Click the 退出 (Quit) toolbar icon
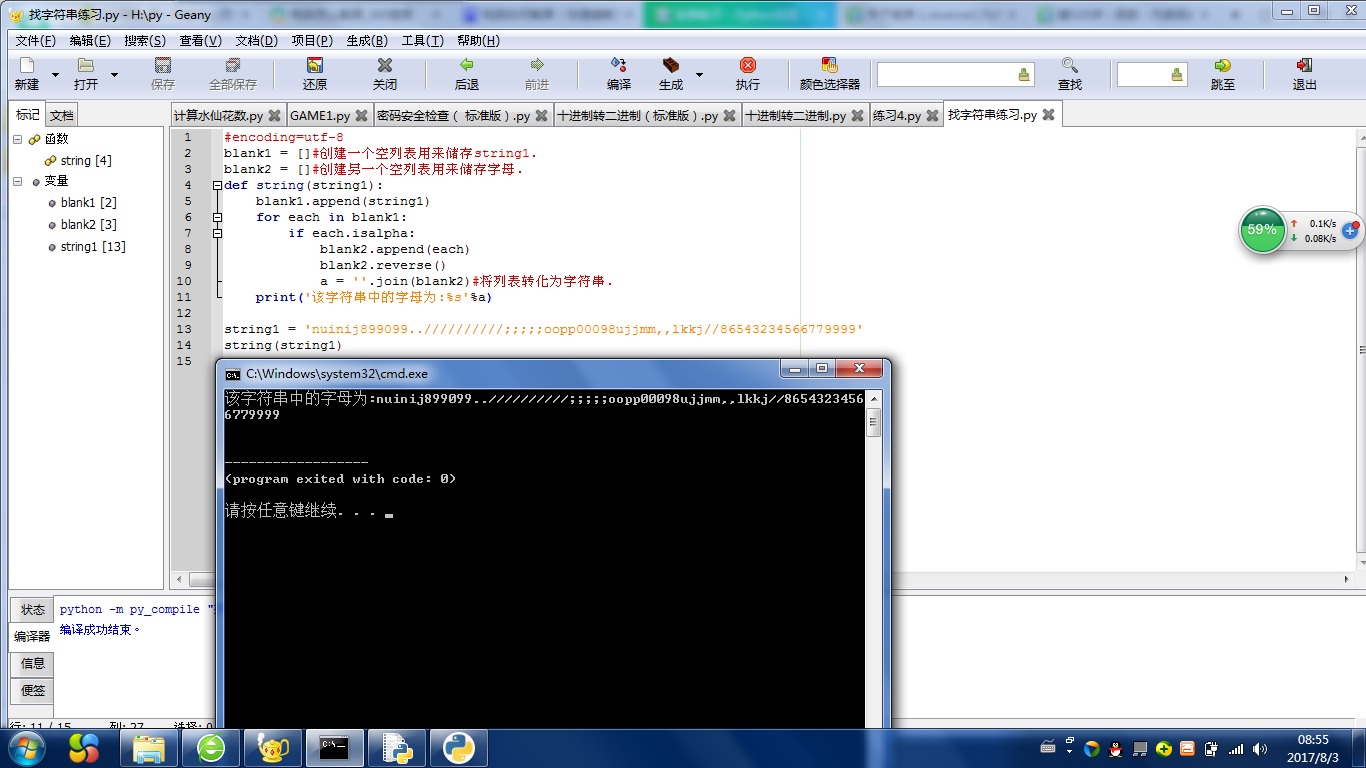The image size is (1366, 768). [x=1304, y=67]
